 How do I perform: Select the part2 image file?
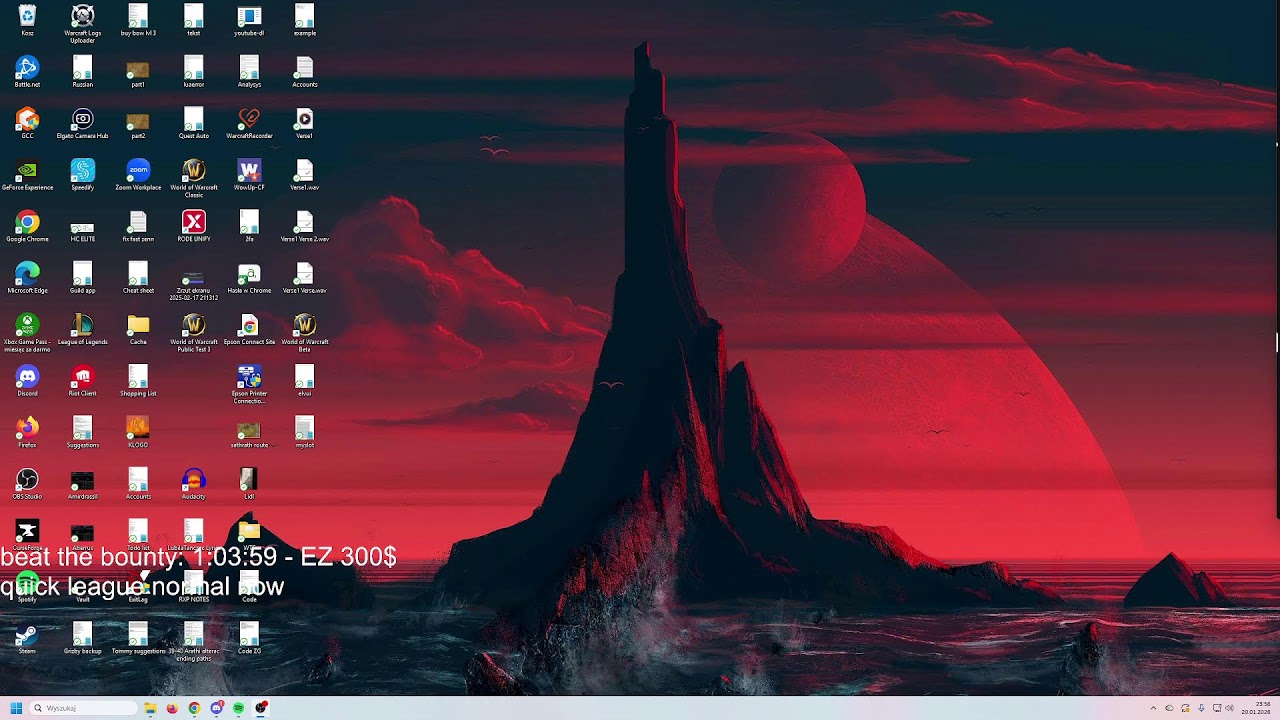point(138,123)
